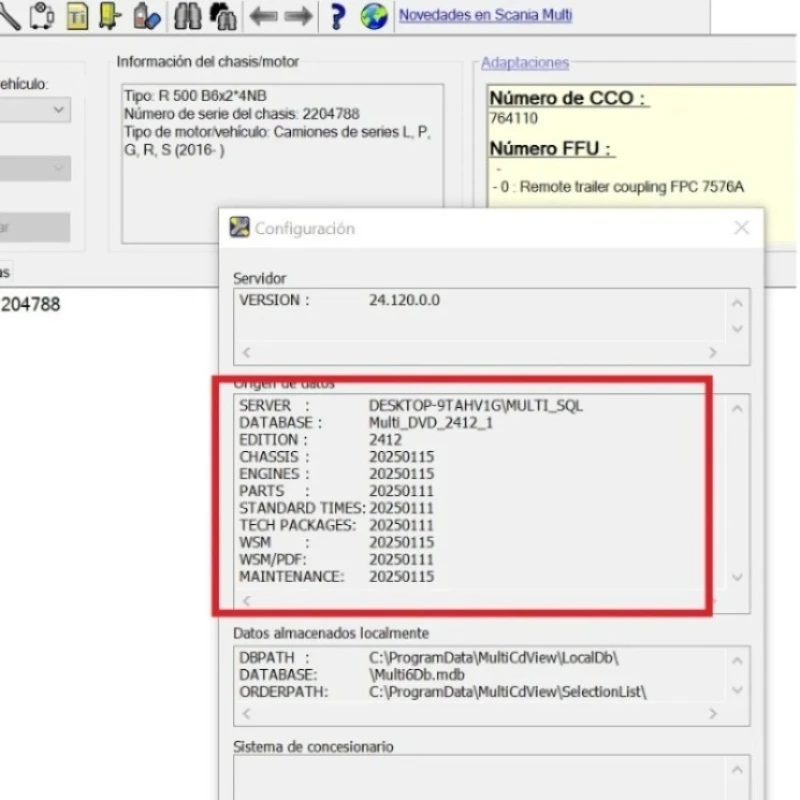Select the PARTS 20250111 line
Image resolution: width=800 pixels, height=800 pixels.
(x=337, y=491)
